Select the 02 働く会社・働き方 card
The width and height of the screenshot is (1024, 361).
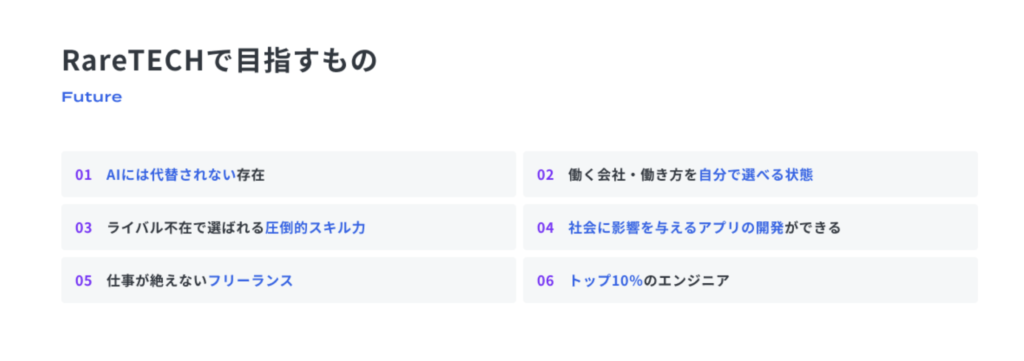click(750, 174)
